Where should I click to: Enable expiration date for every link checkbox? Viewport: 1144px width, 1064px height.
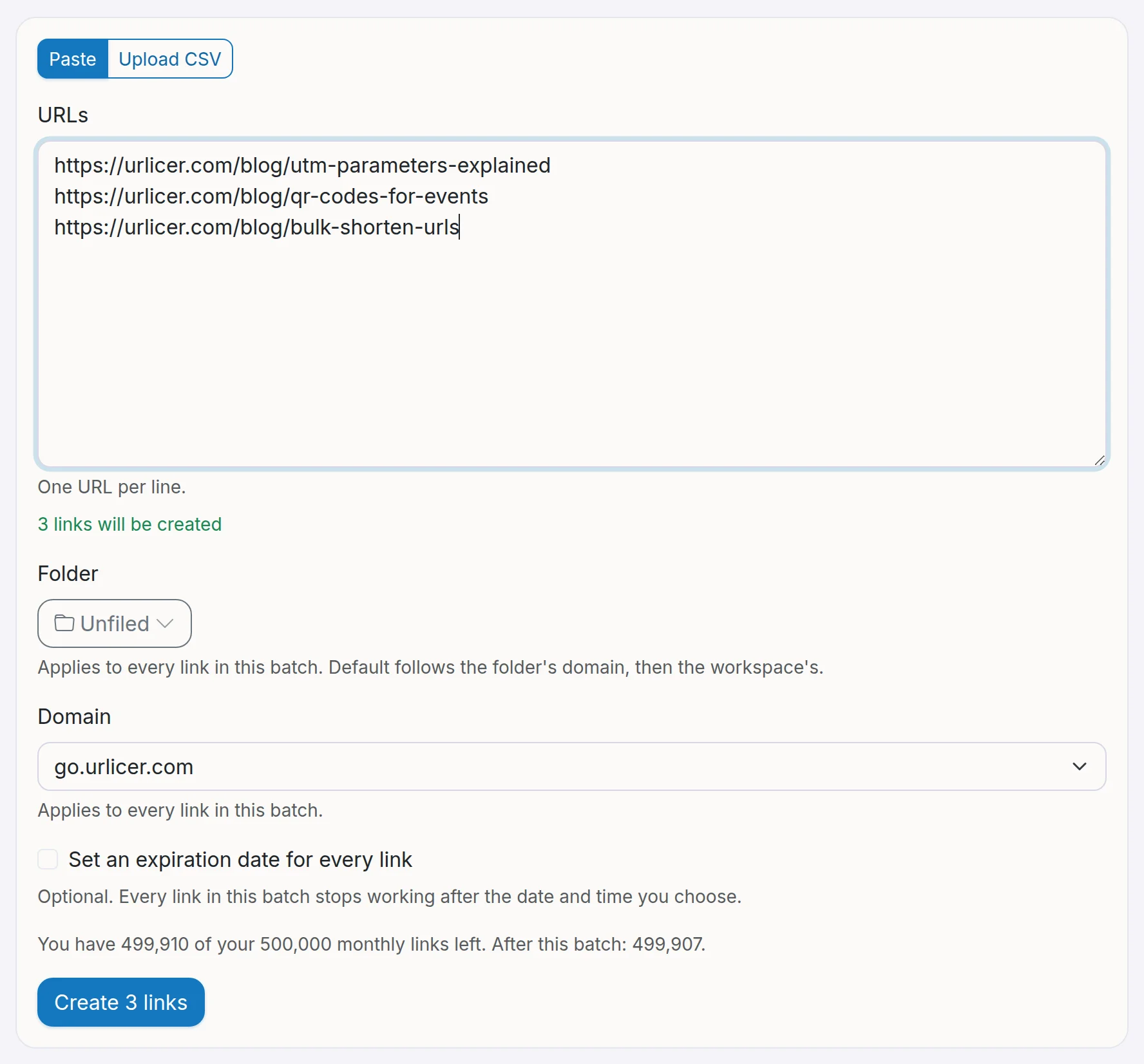click(x=48, y=859)
